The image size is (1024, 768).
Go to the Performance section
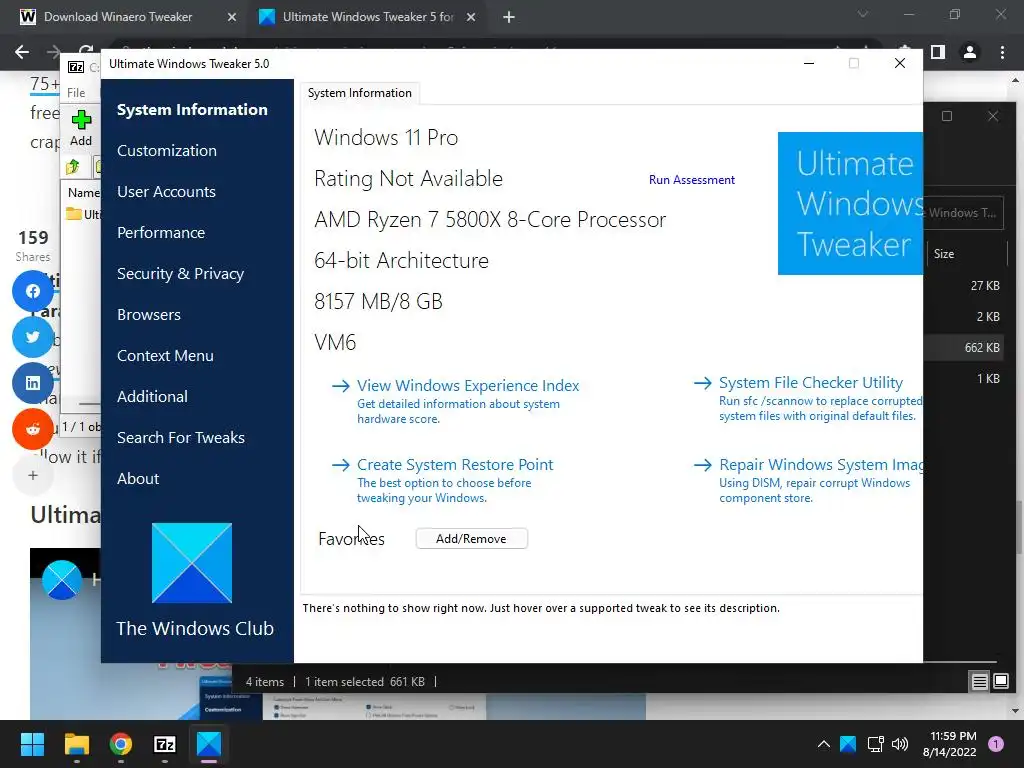(x=161, y=233)
